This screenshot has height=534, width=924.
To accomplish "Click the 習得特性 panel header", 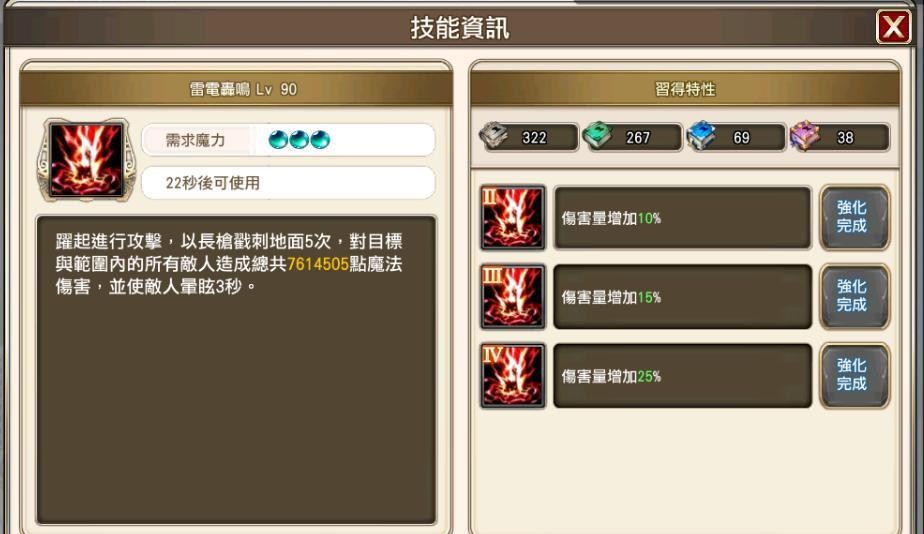I will click(x=685, y=89).
